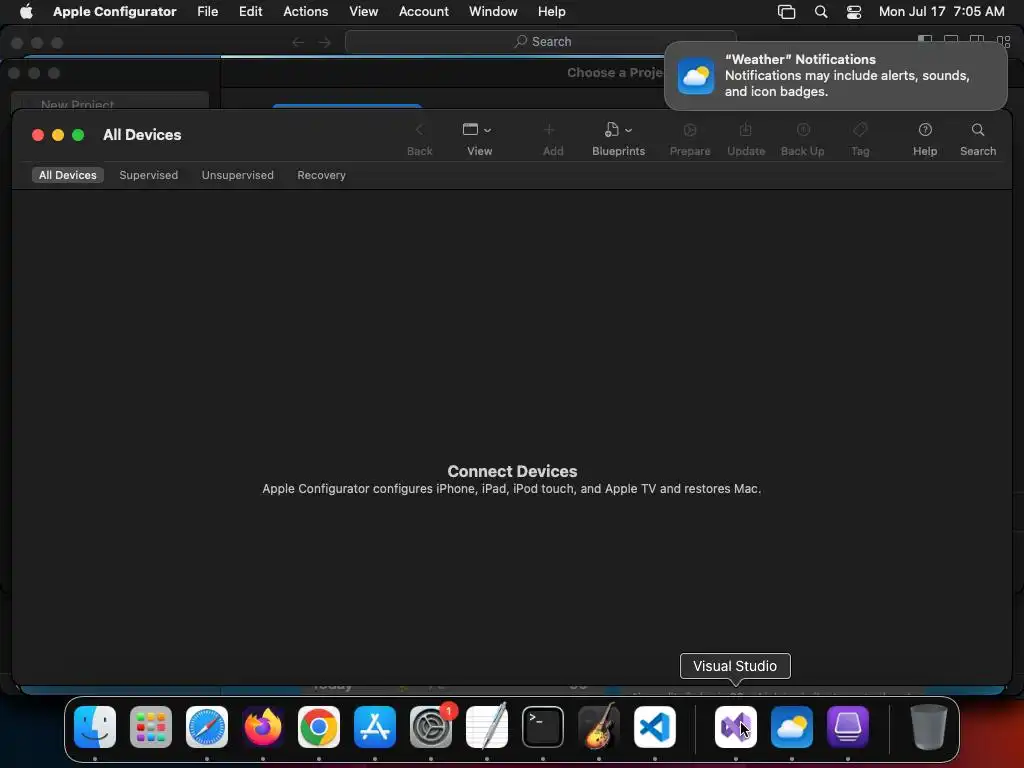Click the Prepare toolbar icon
This screenshot has width=1024, height=768.
tap(690, 130)
